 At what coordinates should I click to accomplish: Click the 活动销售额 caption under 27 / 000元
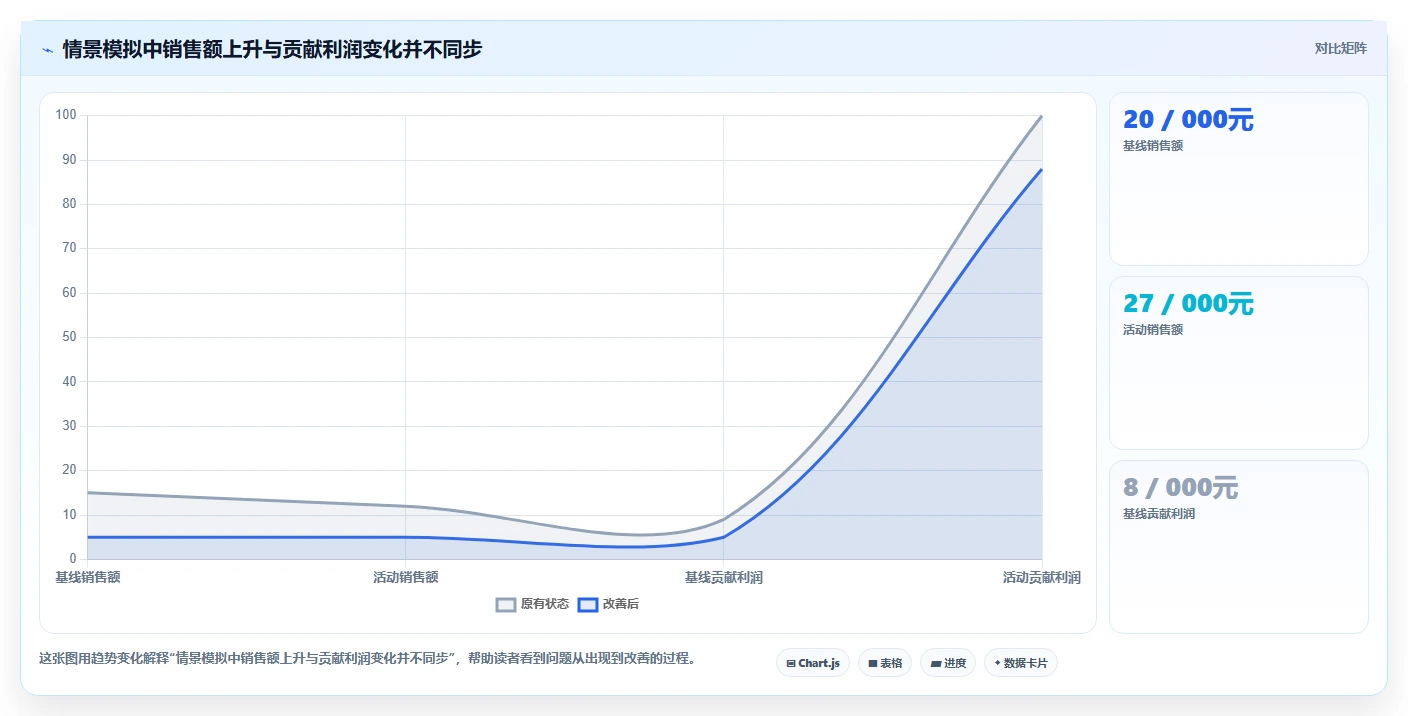(1153, 330)
